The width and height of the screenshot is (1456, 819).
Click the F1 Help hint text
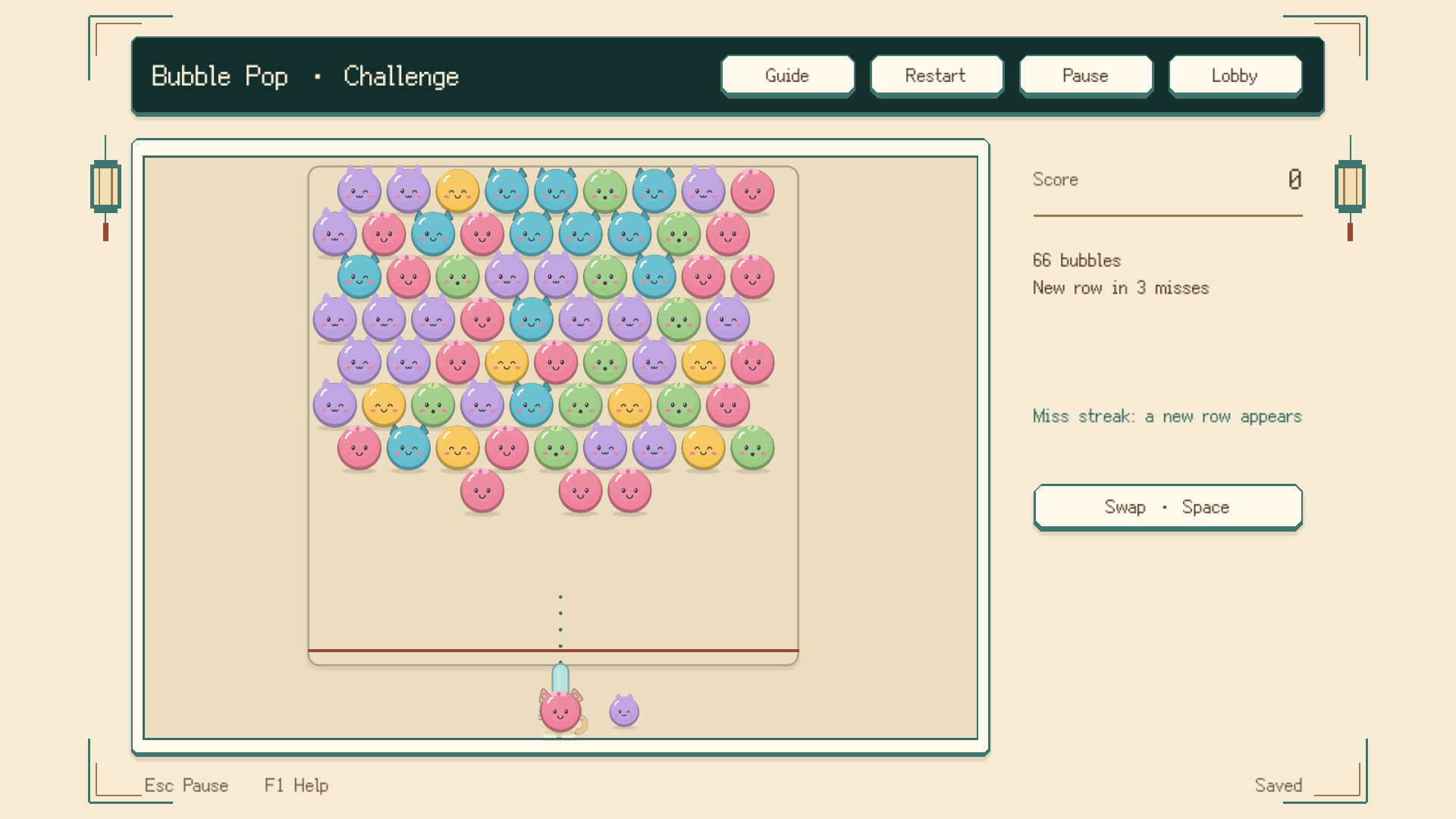(297, 786)
